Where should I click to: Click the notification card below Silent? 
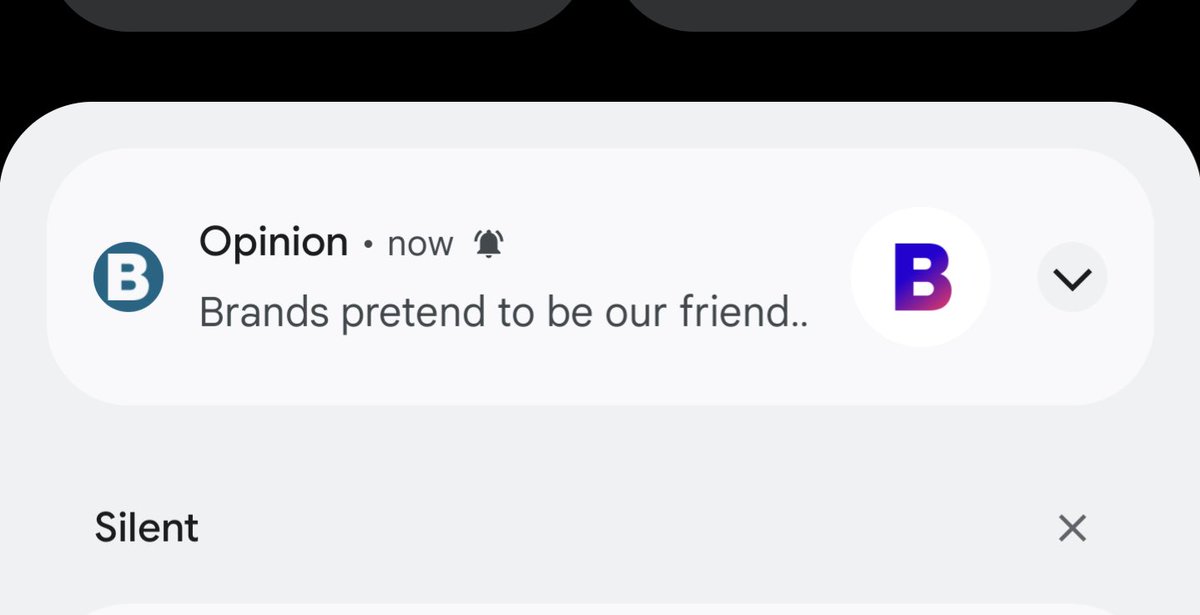point(600,608)
